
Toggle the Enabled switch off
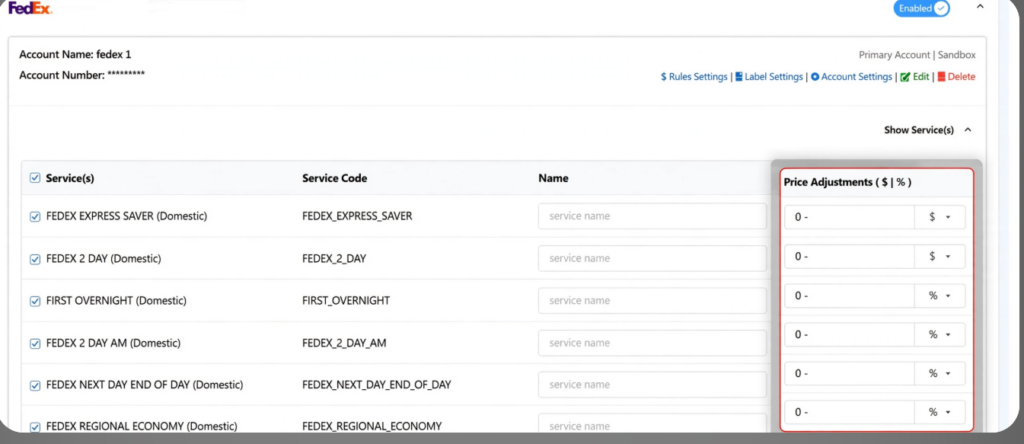[x=921, y=8]
